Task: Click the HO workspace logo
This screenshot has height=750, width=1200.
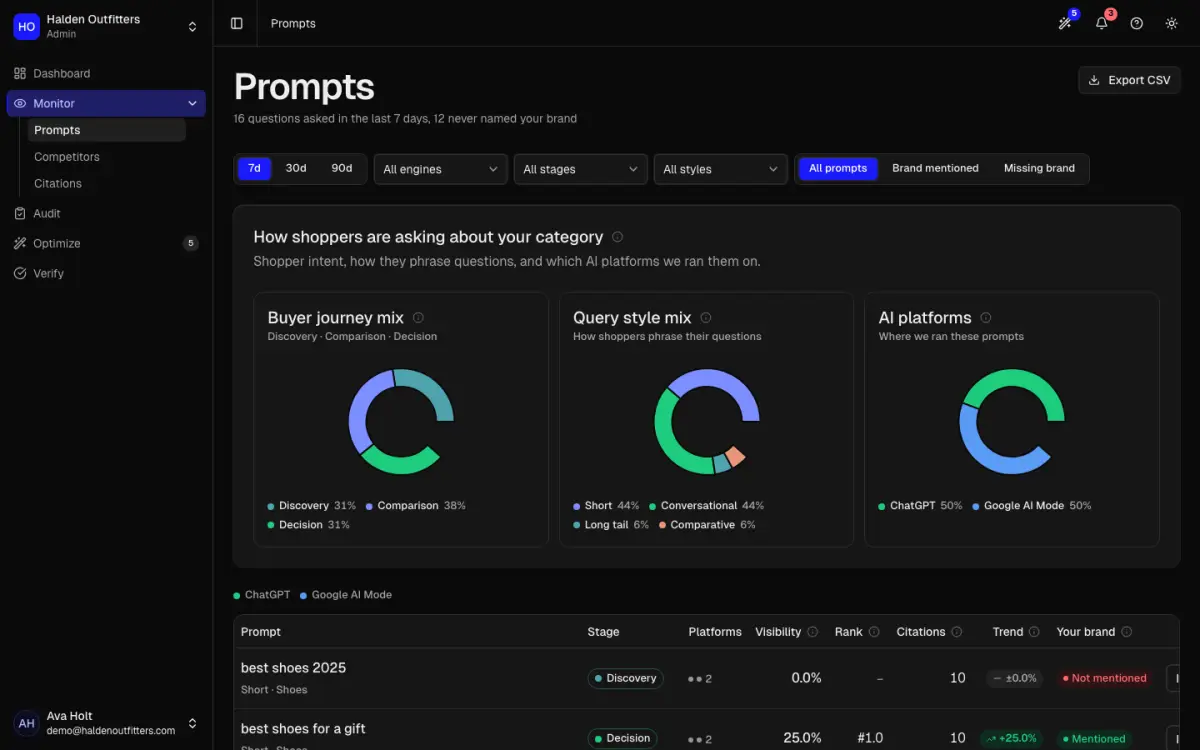Action: (27, 26)
